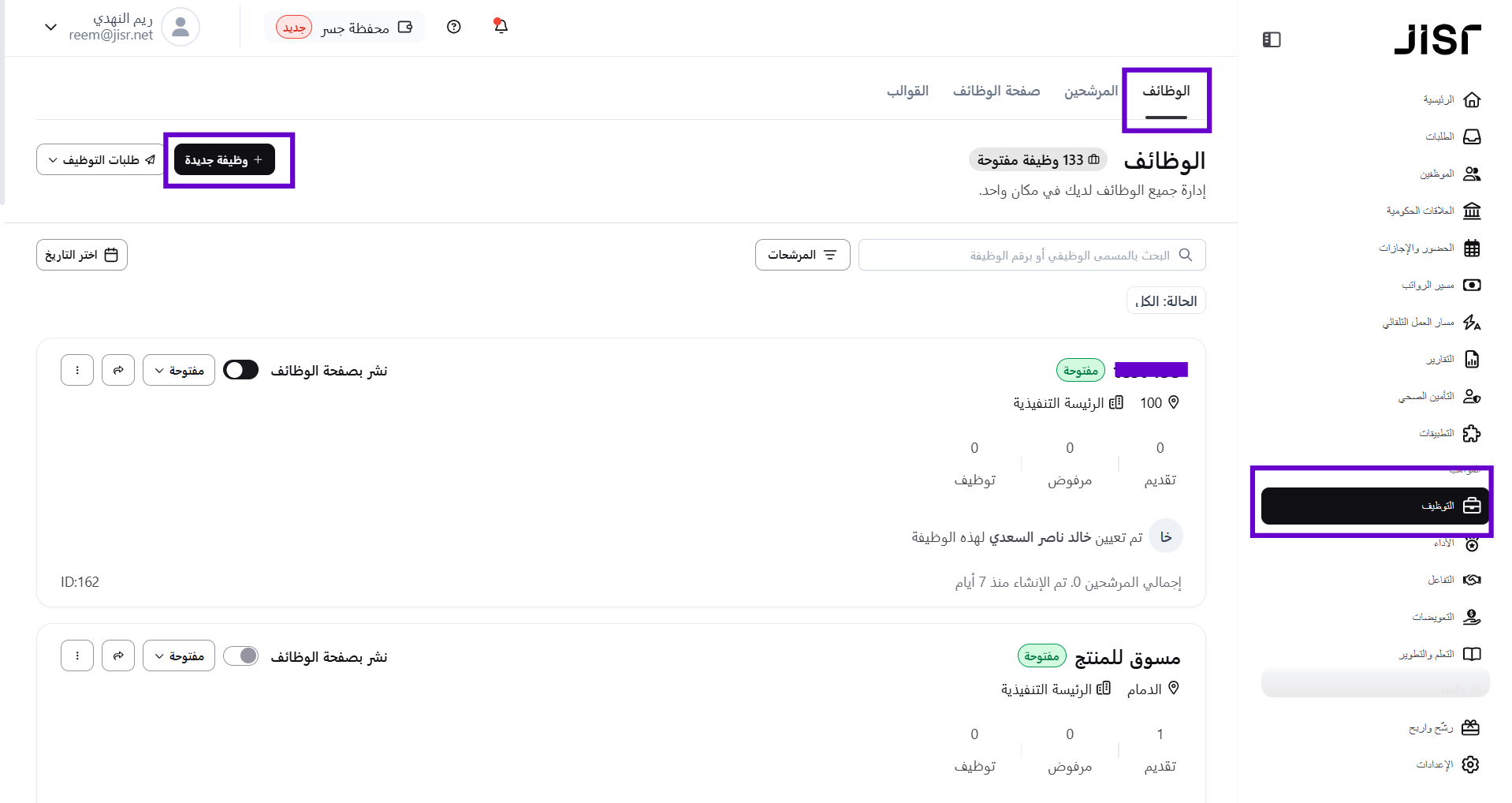Expand the طلبات التوظيف dropdown
1512x803 pixels.
100,160
